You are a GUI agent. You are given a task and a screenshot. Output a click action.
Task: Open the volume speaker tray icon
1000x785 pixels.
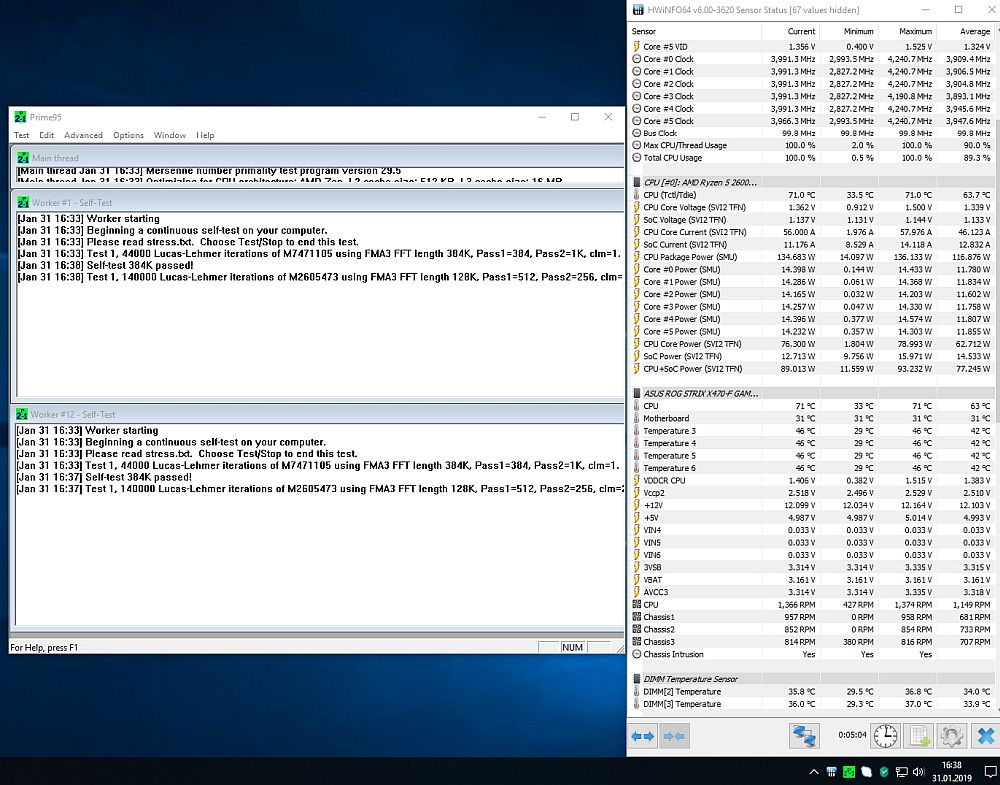(918, 772)
